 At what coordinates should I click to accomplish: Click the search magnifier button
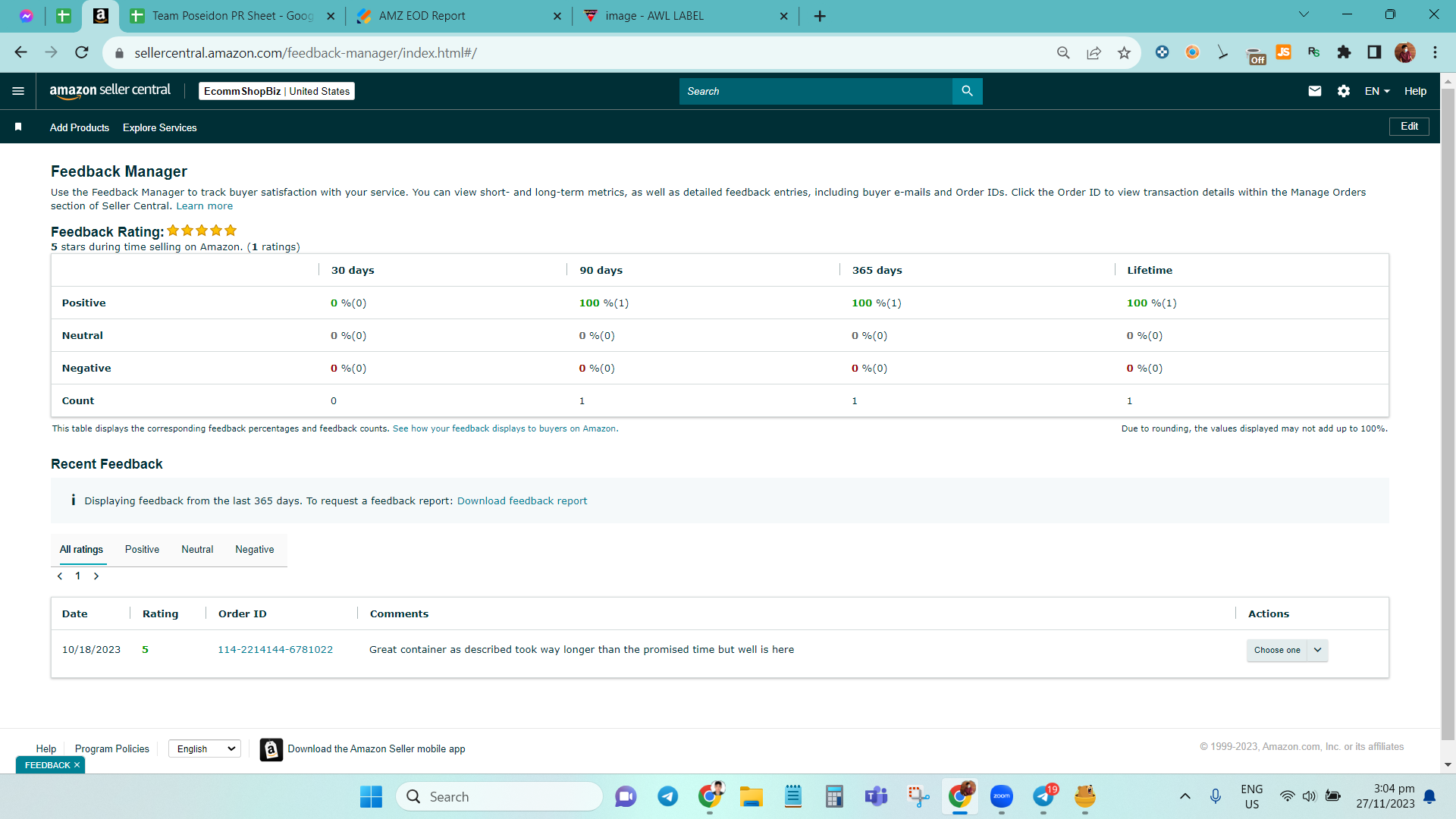[967, 91]
